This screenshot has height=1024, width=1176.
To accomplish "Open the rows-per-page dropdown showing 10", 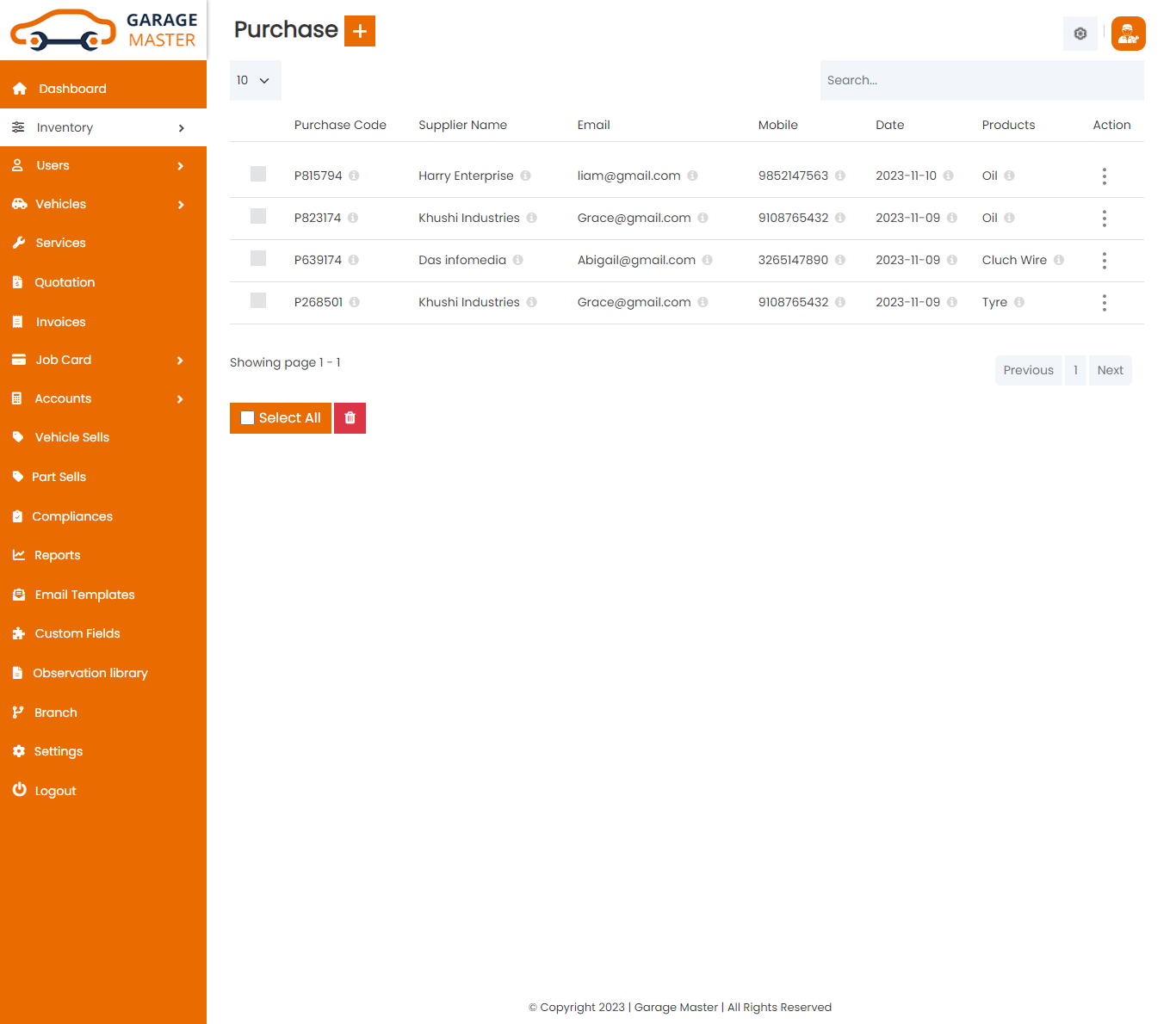I will click(255, 80).
